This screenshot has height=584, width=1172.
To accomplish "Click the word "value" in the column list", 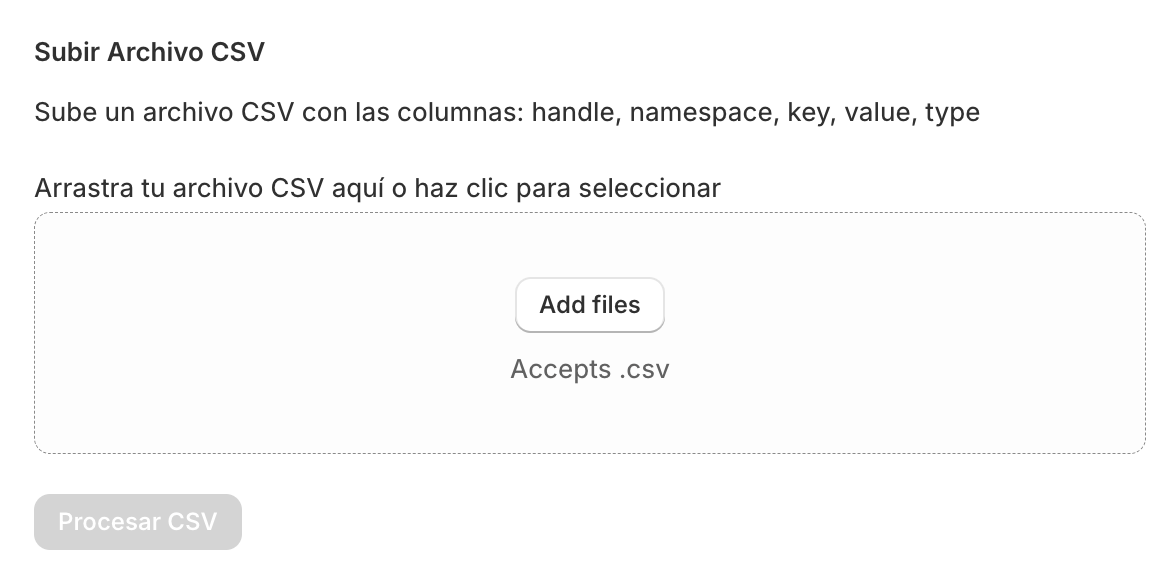I will coord(878,113).
